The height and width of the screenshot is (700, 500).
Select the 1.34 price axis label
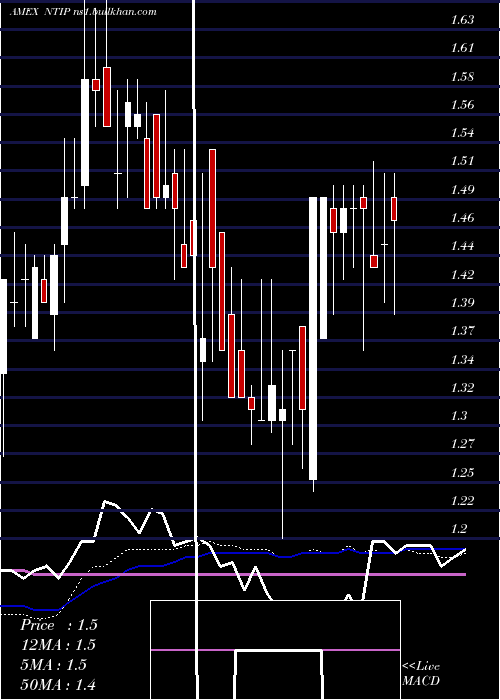point(462,359)
